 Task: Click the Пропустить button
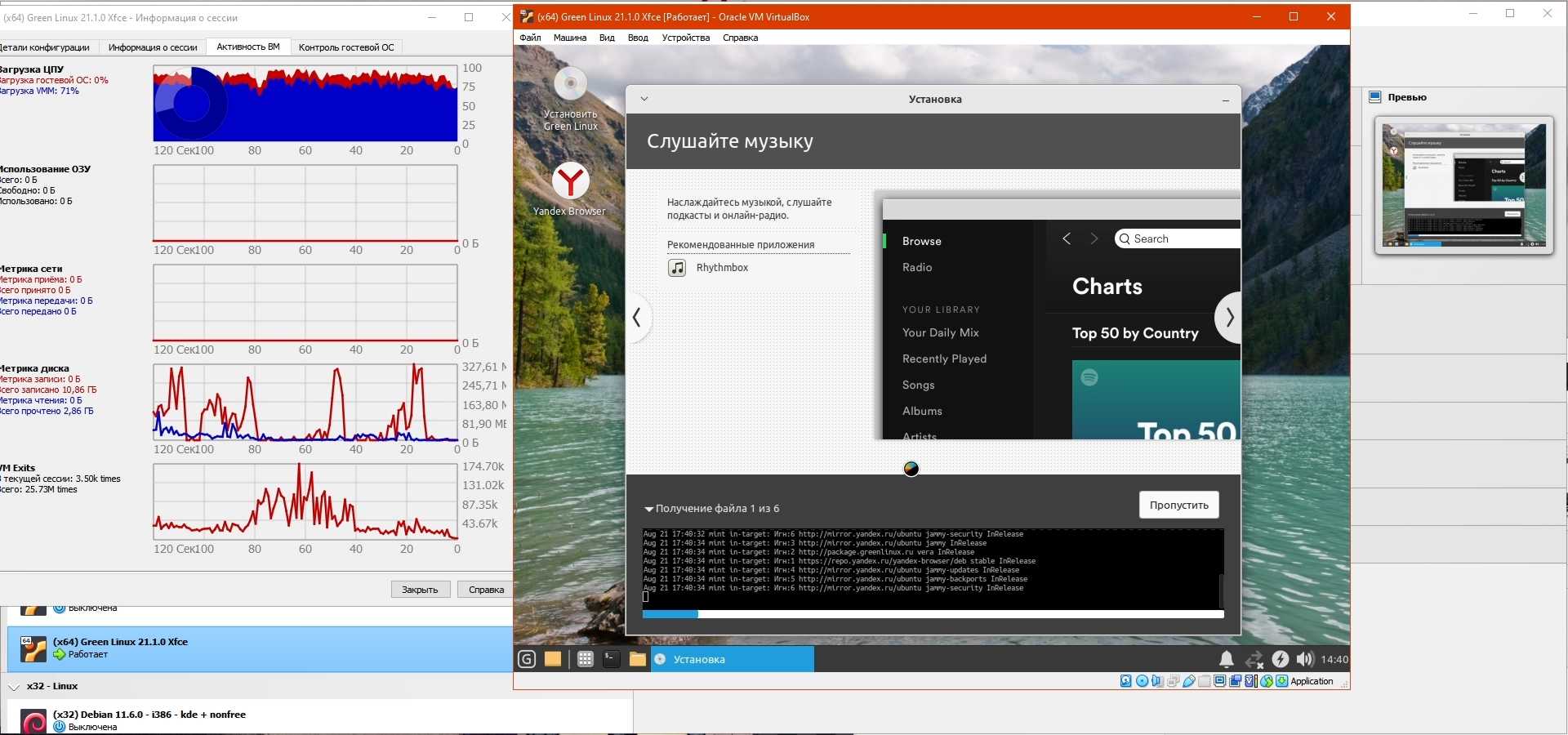pyautogui.click(x=1179, y=505)
